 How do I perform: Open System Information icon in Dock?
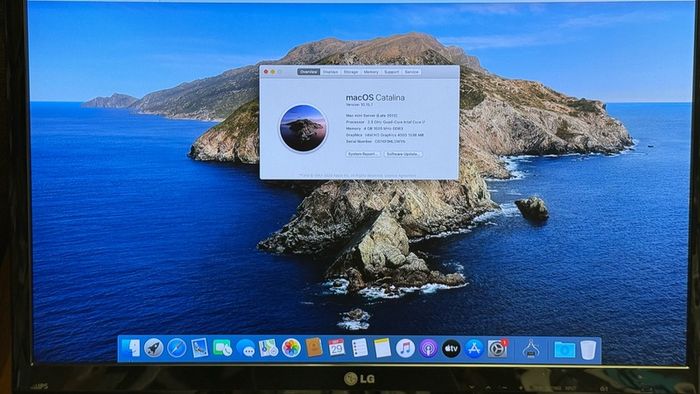pos(531,348)
